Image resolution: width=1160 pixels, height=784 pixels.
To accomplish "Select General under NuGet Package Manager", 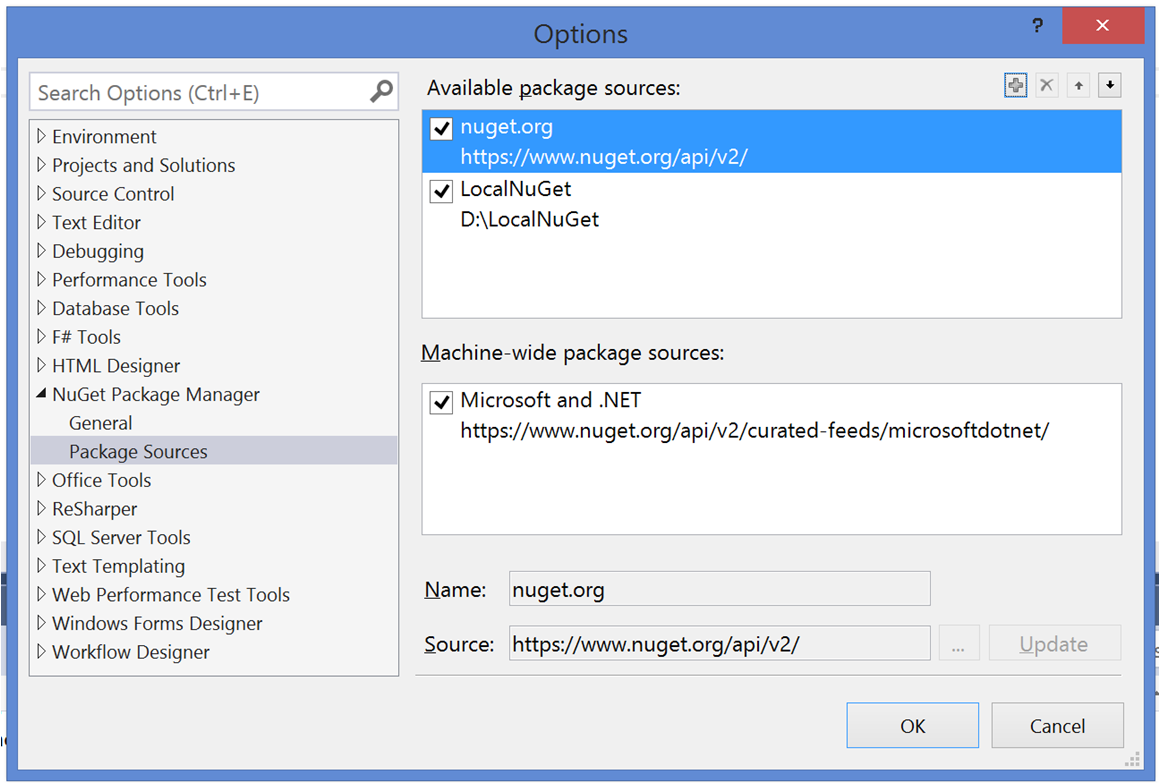I will click(x=100, y=423).
